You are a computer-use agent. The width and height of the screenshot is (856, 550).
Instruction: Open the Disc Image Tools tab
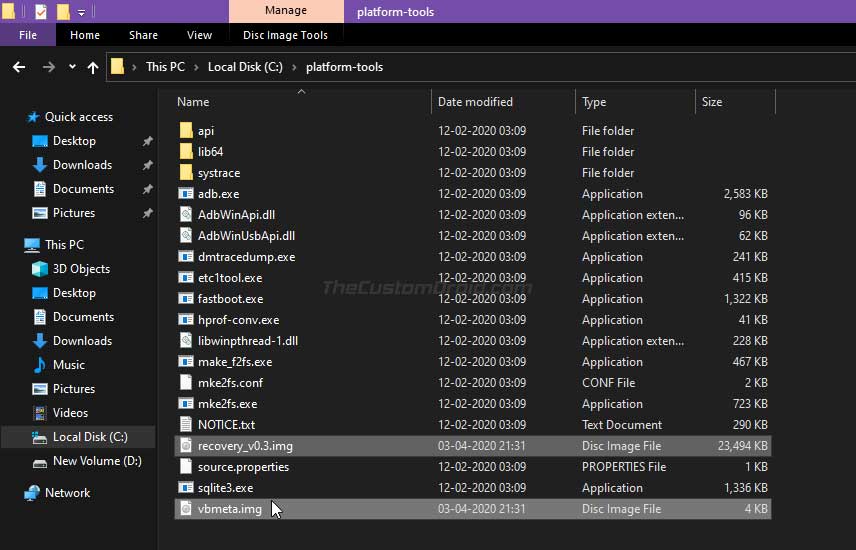(x=286, y=35)
